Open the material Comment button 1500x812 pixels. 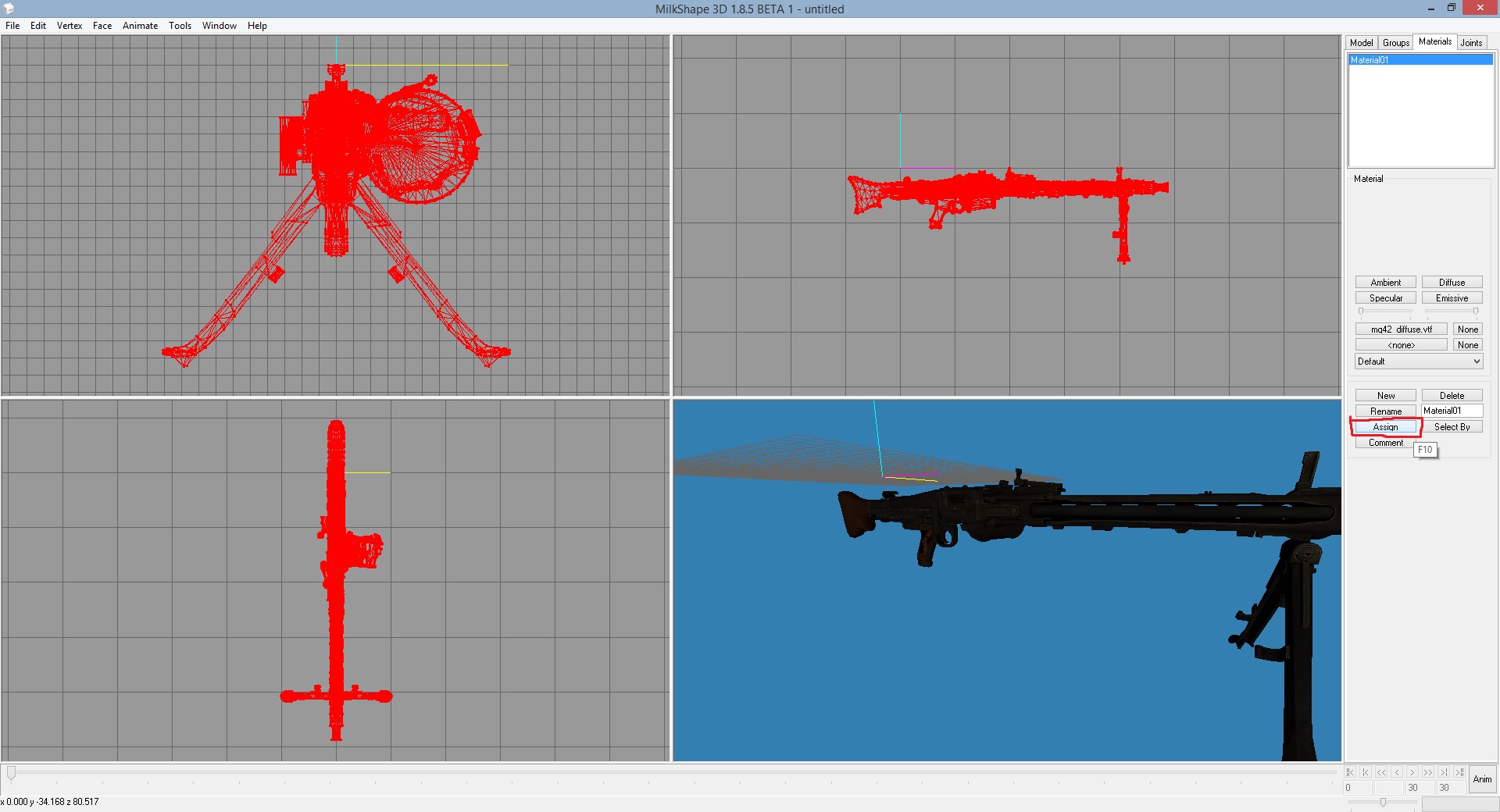[1386, 443]
